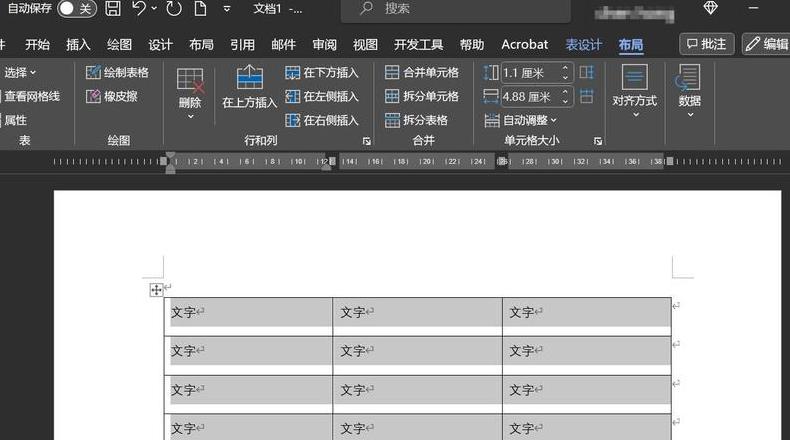Open the 开始 (Home) tab
Image resolution: width=790 pixels, height=440 pixels.
pyautogui.click(x=37, y=44)
